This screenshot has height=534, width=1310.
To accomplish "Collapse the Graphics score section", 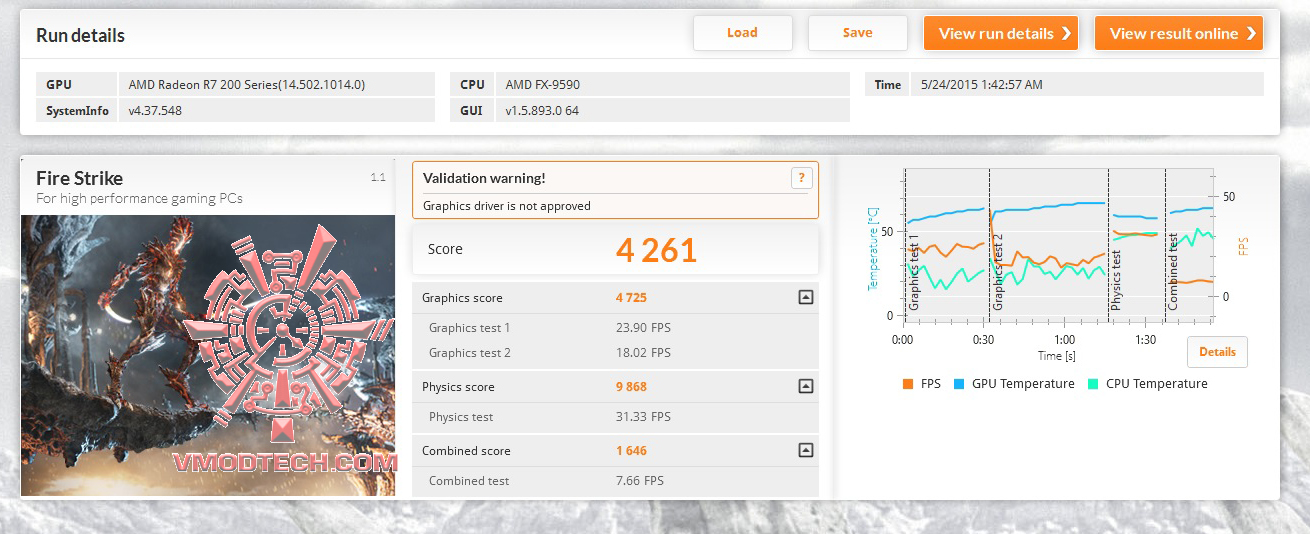I will 805,297.
